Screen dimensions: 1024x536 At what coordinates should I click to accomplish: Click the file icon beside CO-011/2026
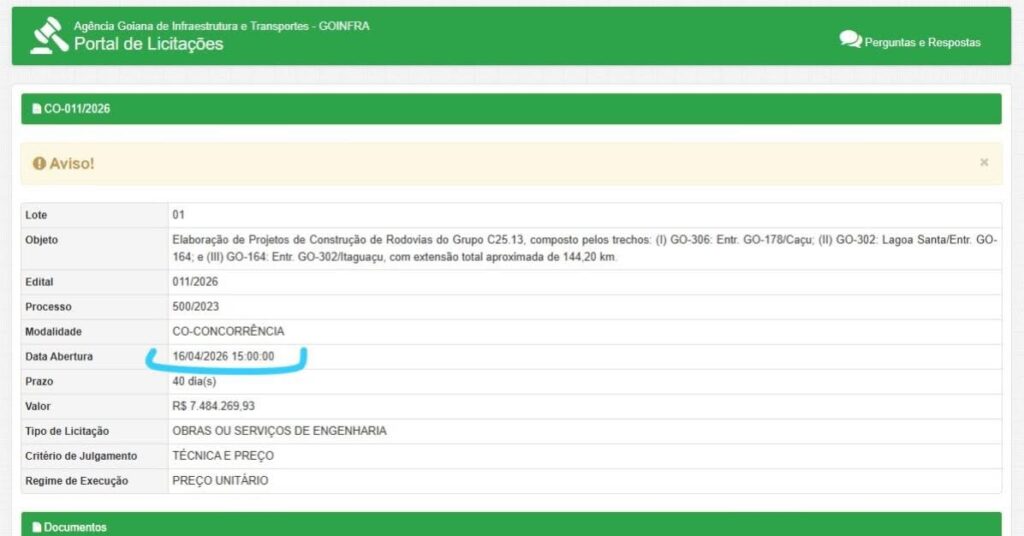(37, 109)
